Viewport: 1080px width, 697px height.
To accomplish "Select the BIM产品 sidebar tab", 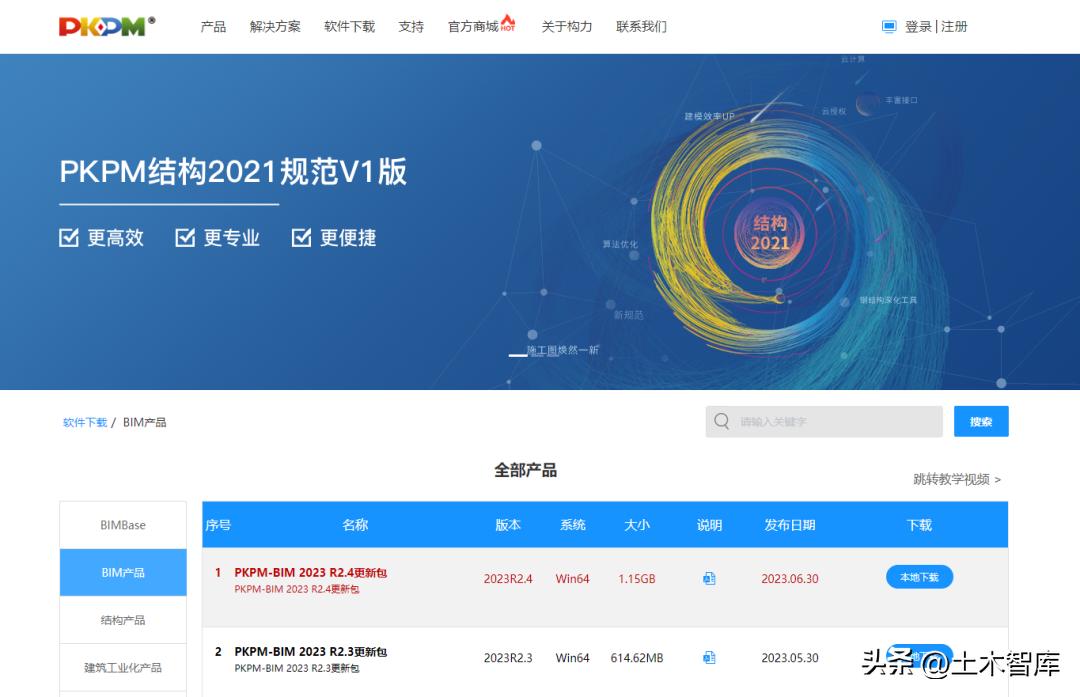I will (123, 572).
